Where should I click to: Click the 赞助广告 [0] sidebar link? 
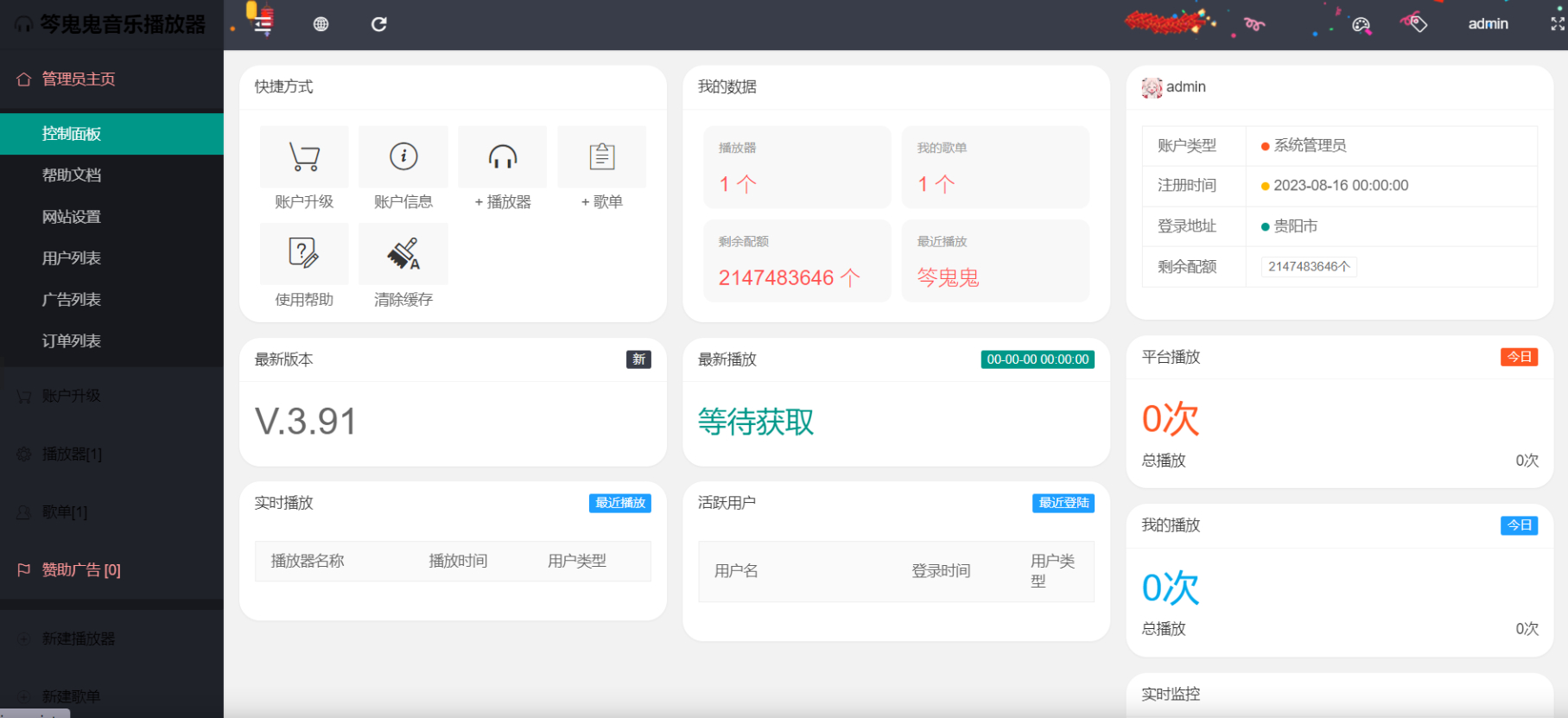81,570
